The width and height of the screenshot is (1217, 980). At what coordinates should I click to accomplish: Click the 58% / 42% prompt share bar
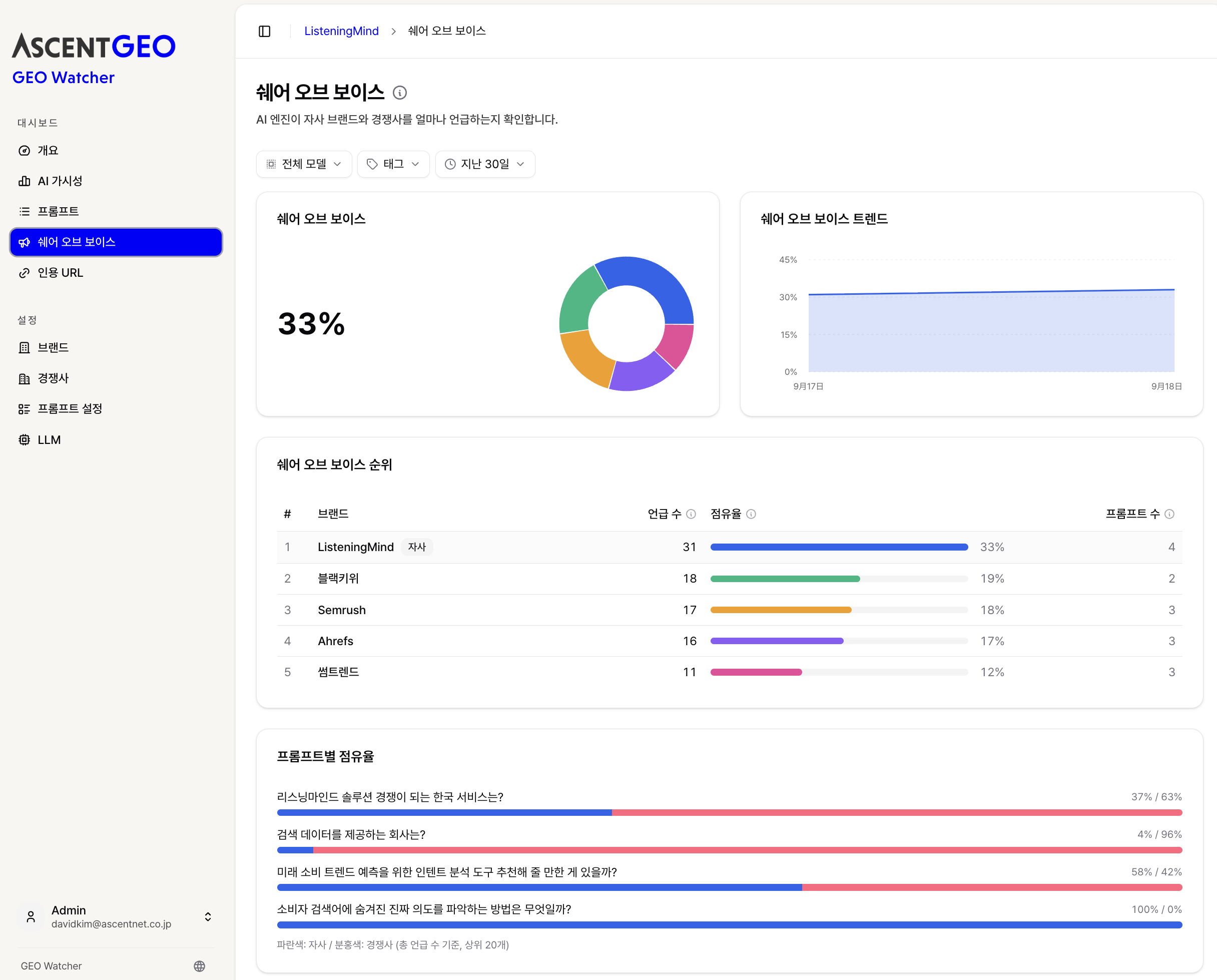(729, 887)
